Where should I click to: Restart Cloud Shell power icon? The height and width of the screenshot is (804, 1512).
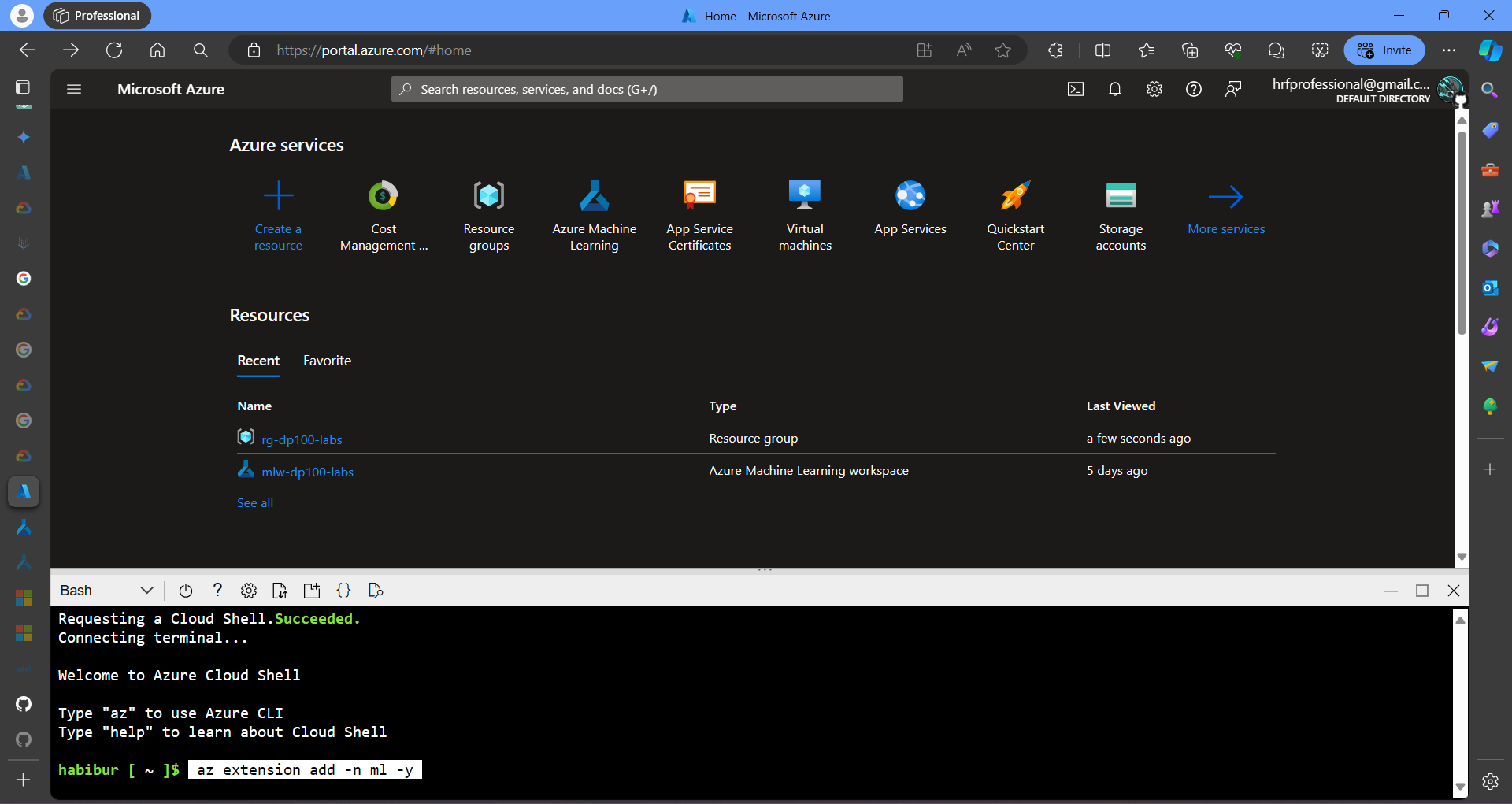coord(186,591)
